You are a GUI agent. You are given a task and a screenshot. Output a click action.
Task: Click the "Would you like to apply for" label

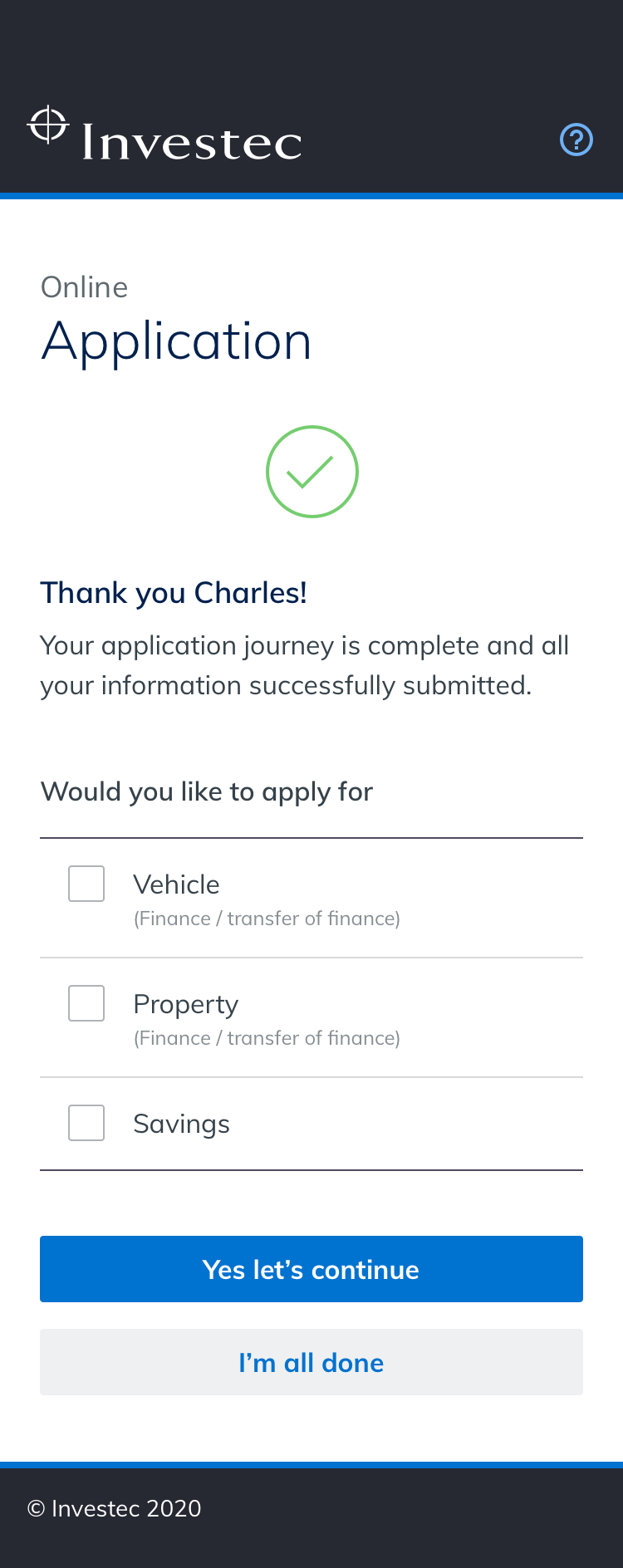point(207,791)
